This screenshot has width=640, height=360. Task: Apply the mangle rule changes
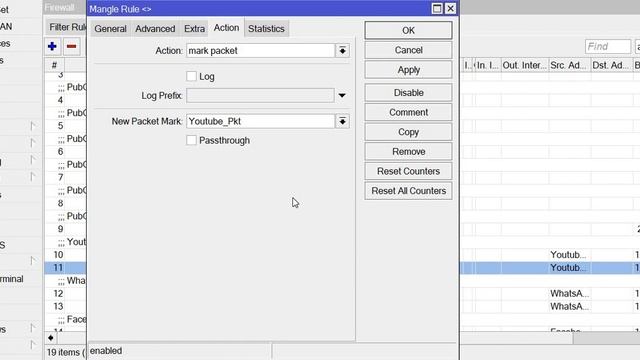408,70
